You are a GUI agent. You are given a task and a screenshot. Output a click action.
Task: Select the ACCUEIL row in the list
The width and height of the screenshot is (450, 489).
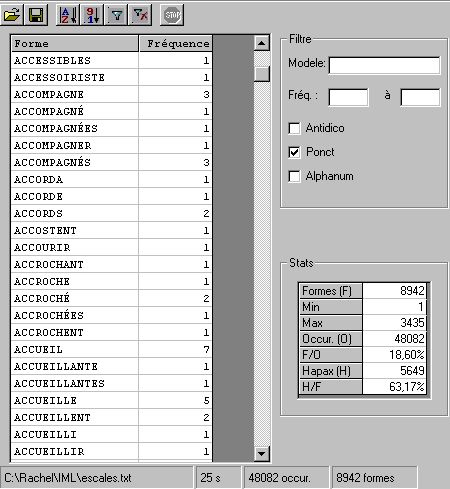tap(112, 349)
